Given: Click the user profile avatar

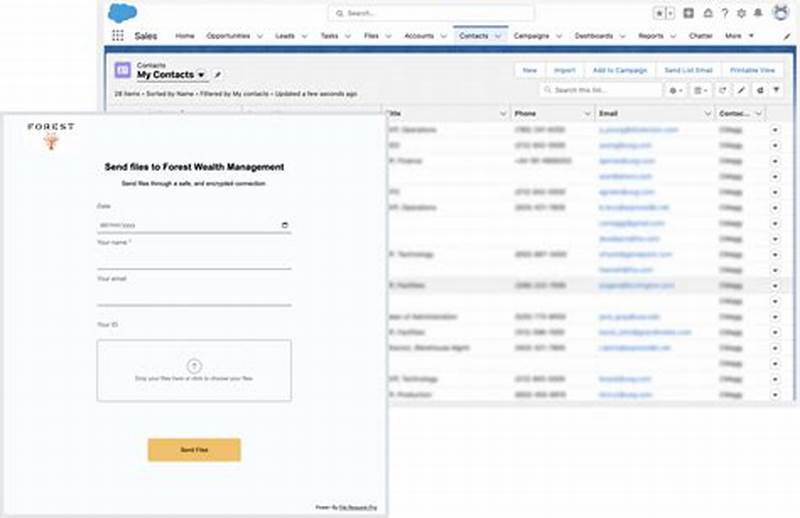Looking at the screenshot, I should point(781,12).
